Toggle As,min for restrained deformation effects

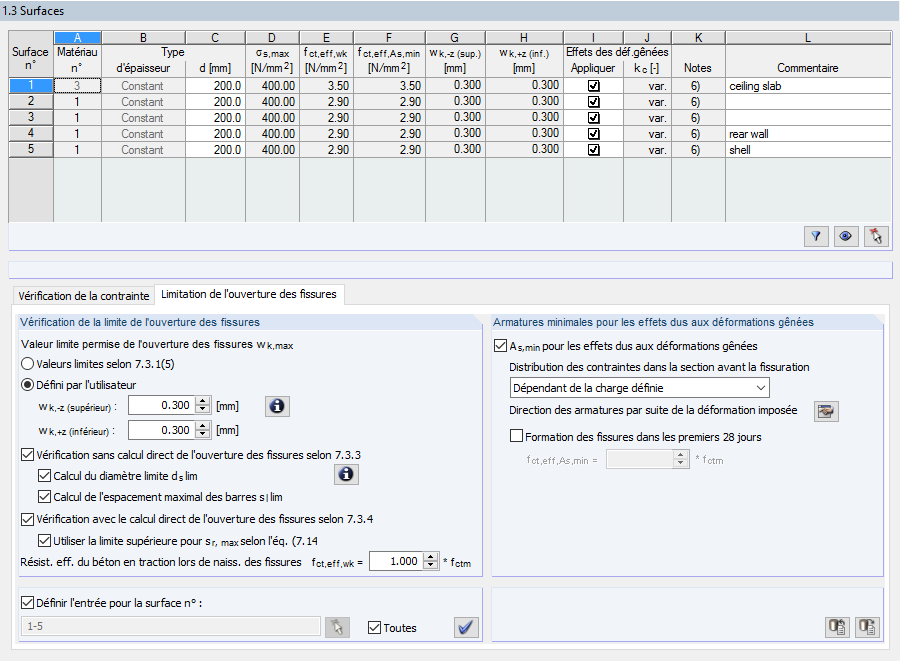501,346
